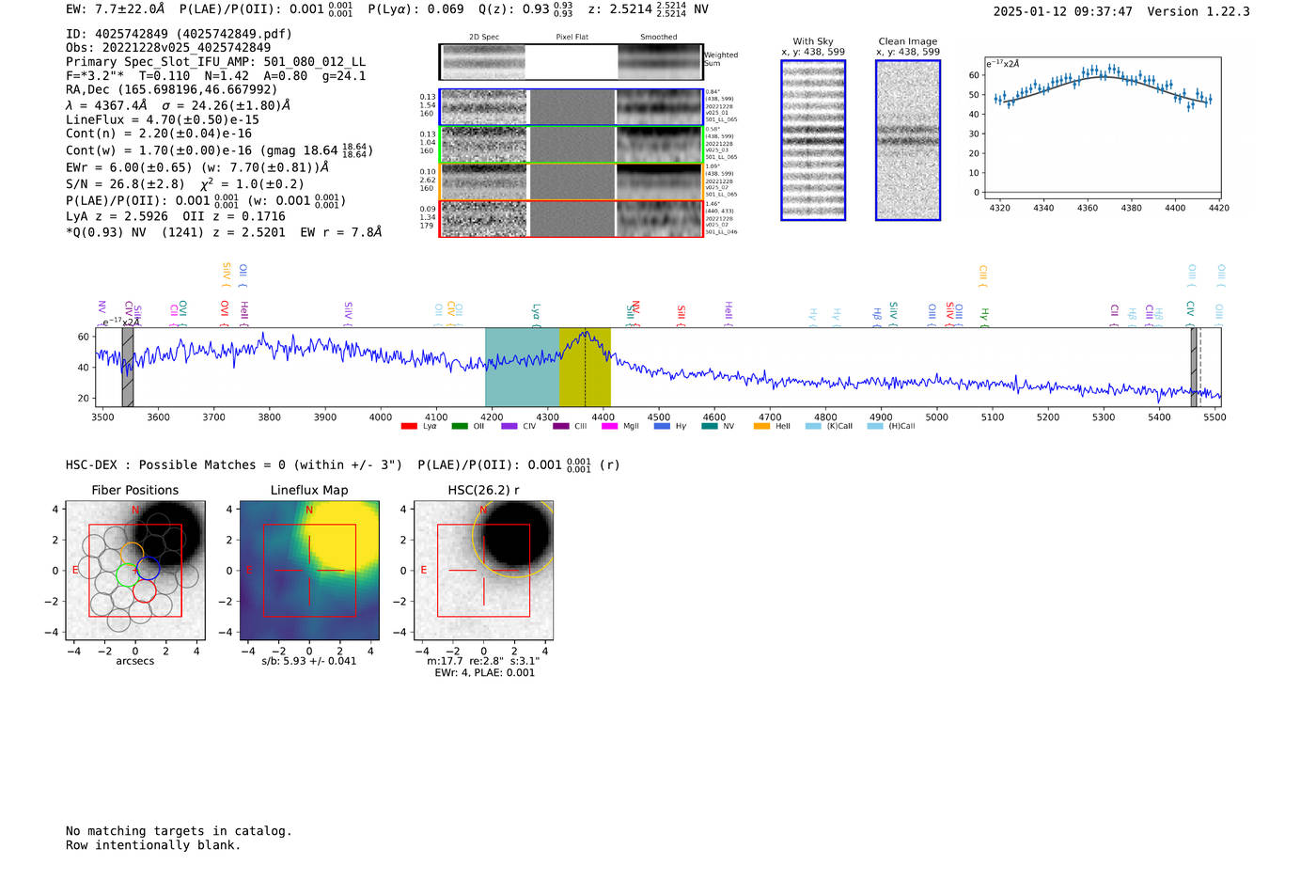
Task: Click the CIV legend swatch
Action: [x=509, y=426]
